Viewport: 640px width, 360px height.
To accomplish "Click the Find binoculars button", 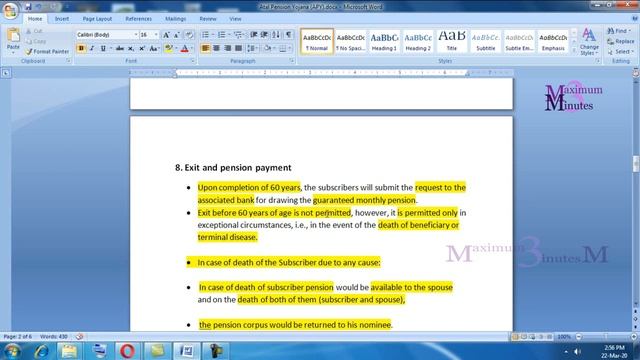I will [x=619, y=31].
